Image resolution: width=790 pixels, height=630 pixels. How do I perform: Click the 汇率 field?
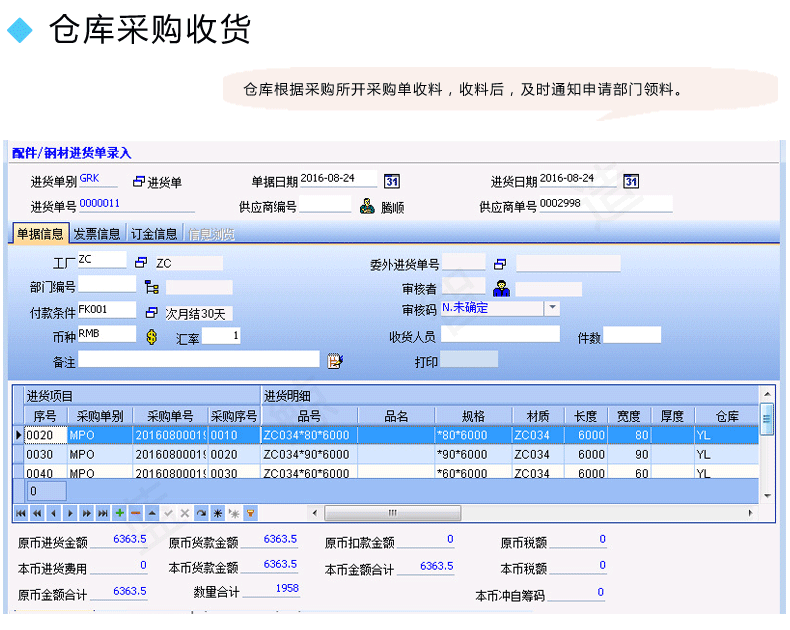(221, 336)
